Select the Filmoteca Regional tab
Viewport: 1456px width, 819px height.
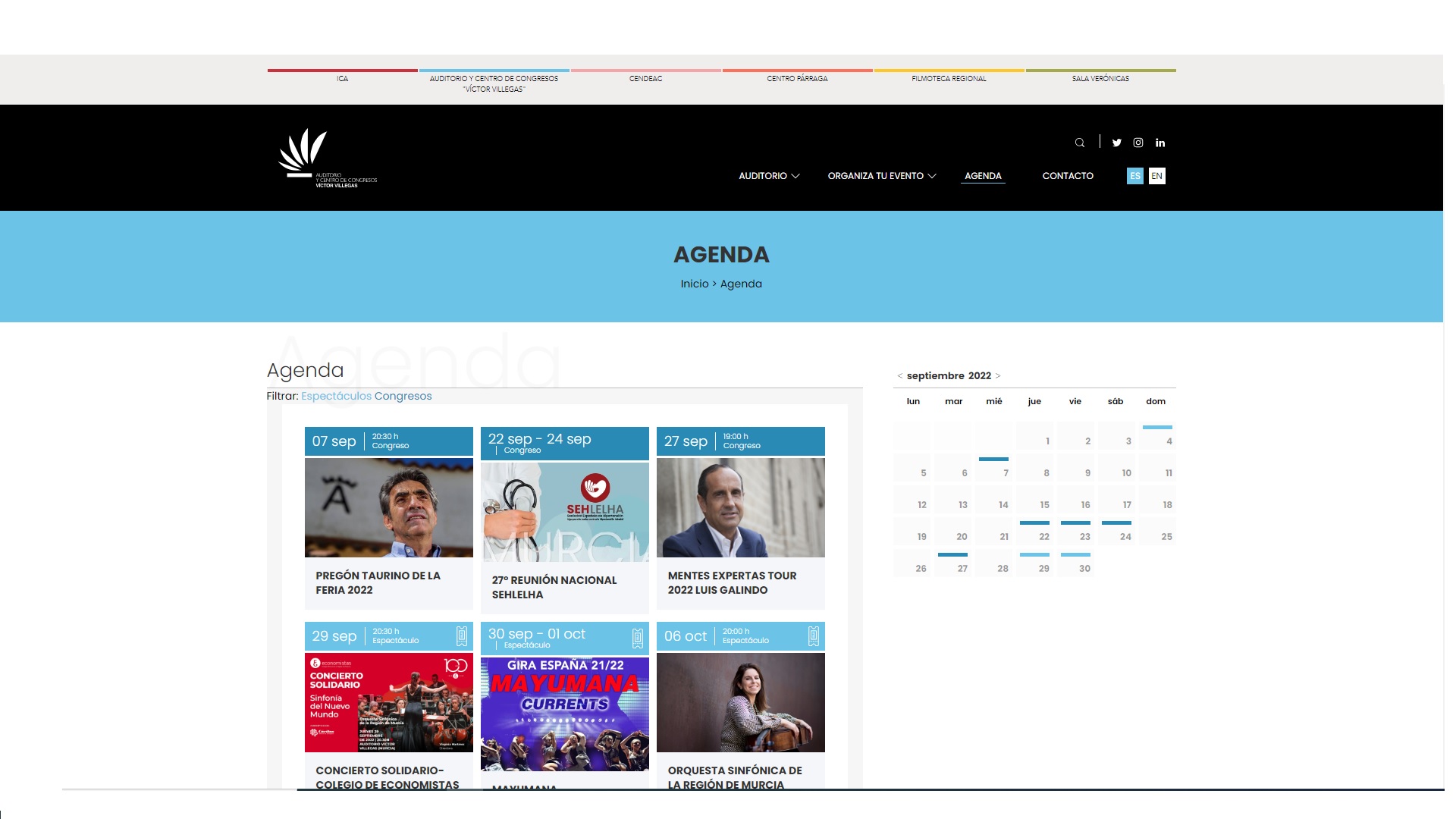click(949, 79)
